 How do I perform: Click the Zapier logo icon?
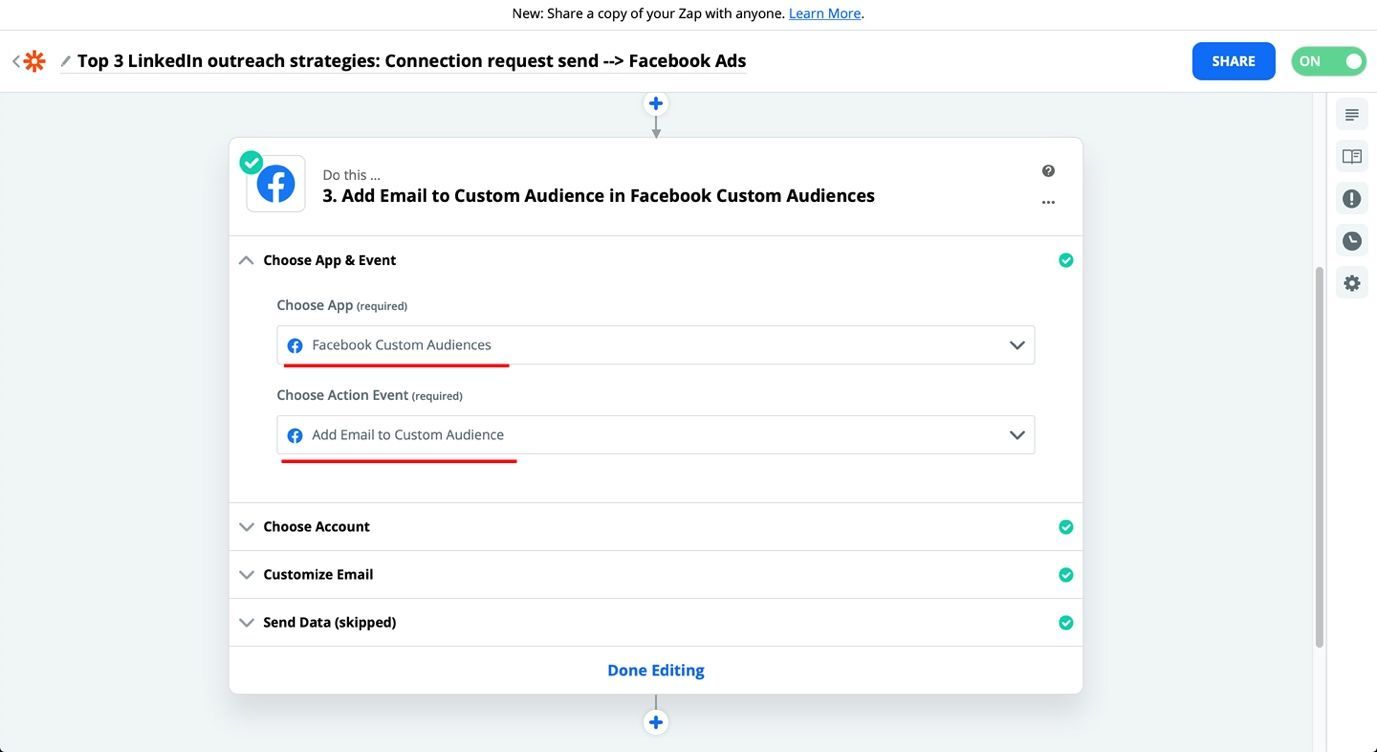[x=34, y=61]
